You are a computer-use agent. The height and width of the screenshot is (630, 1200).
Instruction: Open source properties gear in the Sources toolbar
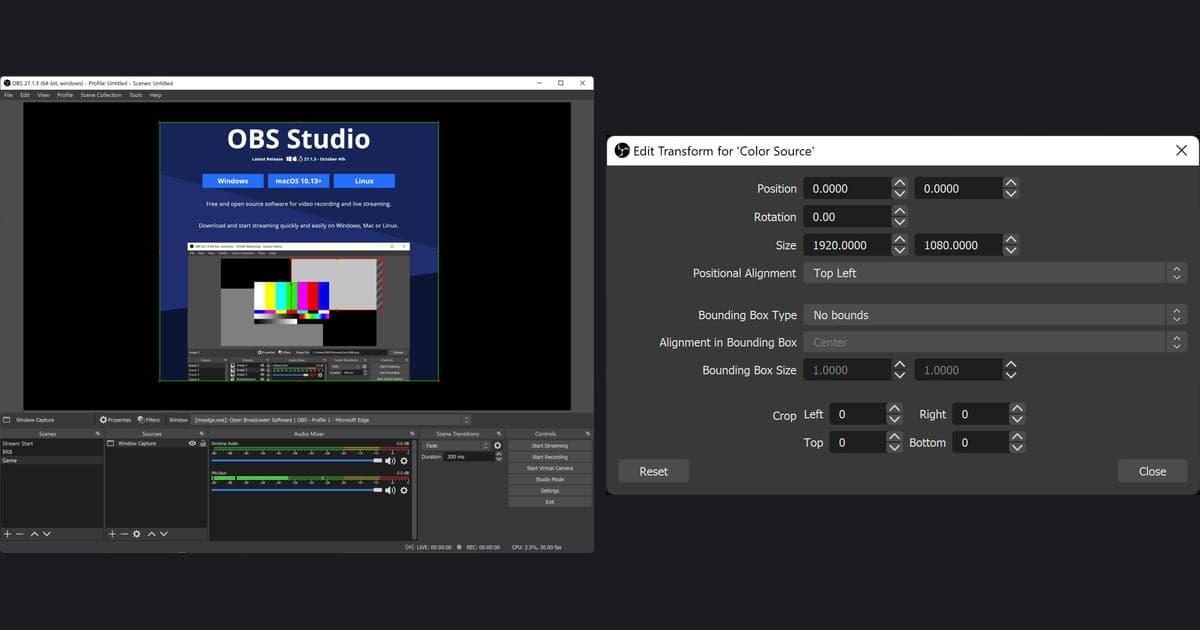pyautogui.click(x=137, y=534)
